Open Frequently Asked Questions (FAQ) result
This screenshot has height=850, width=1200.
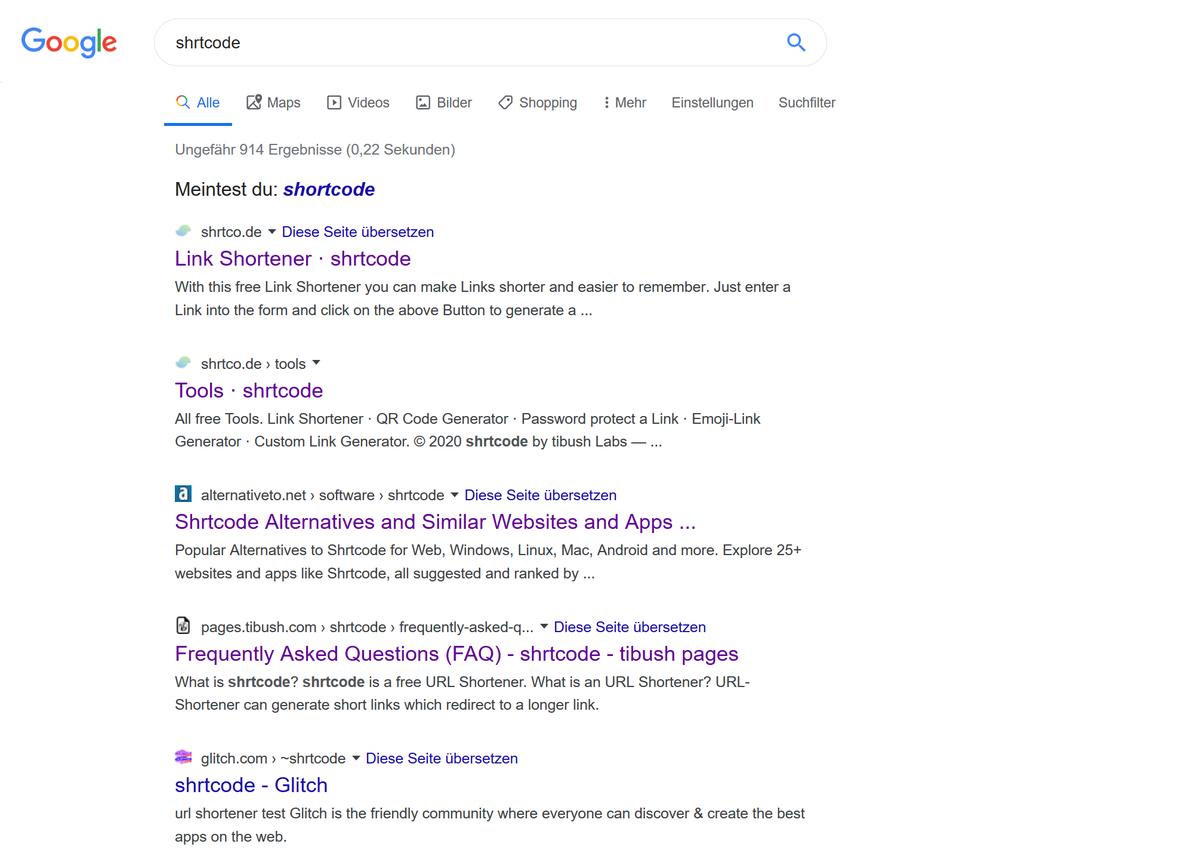click(457, 654)
